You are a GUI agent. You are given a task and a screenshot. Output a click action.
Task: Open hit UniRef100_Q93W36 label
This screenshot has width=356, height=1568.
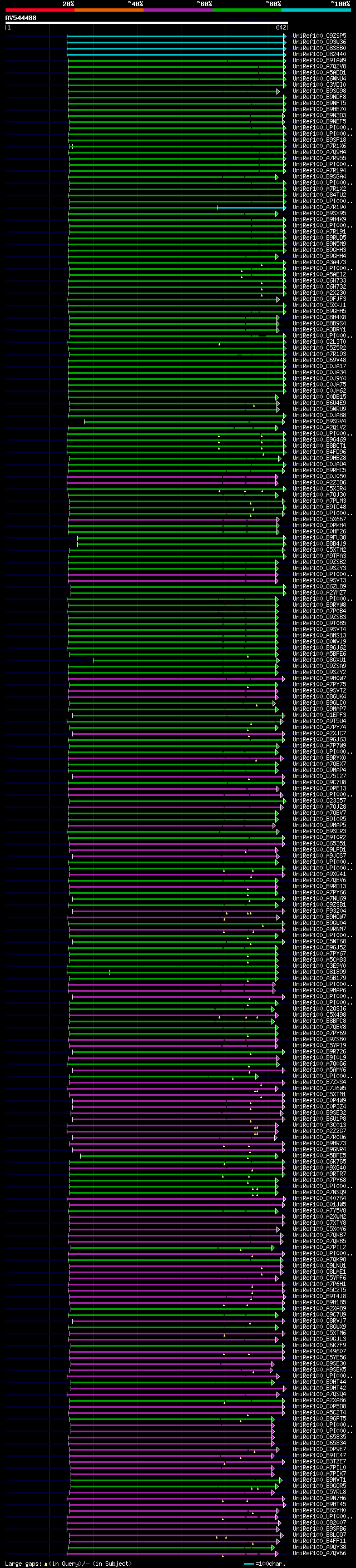[319, 42]
